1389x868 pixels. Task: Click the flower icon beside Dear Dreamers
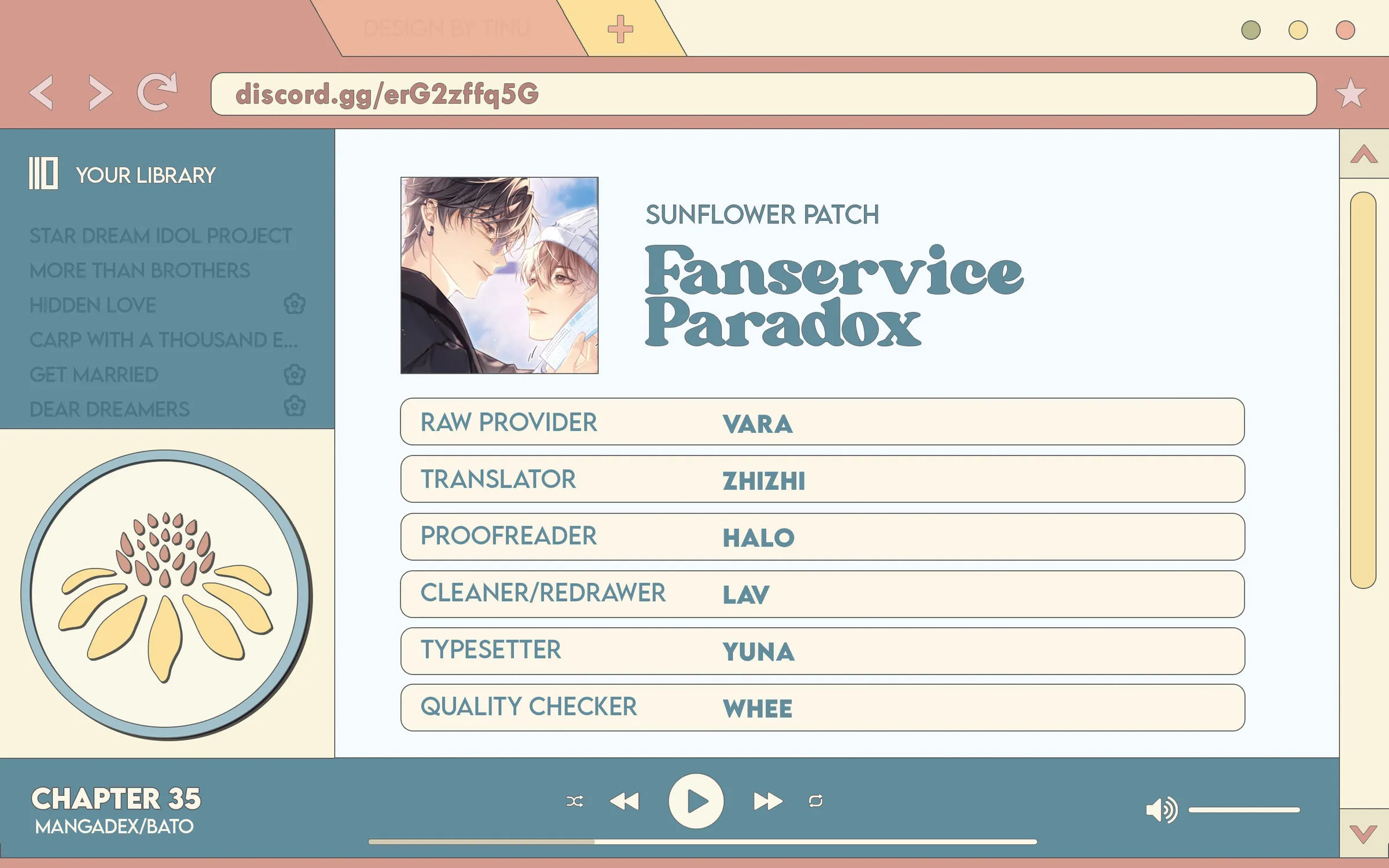(x=295, y=406)
